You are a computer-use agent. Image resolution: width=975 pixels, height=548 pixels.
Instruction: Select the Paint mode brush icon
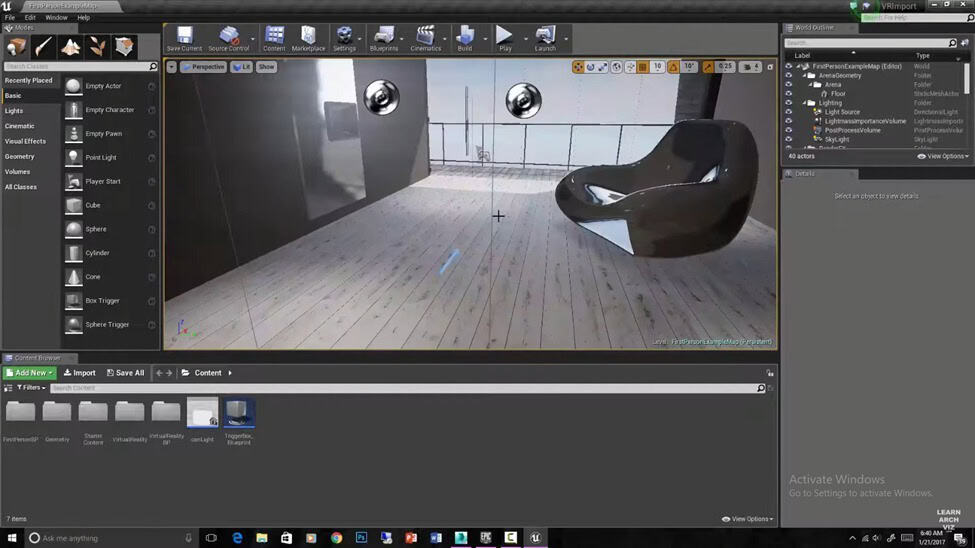click(x=44, y=46)
